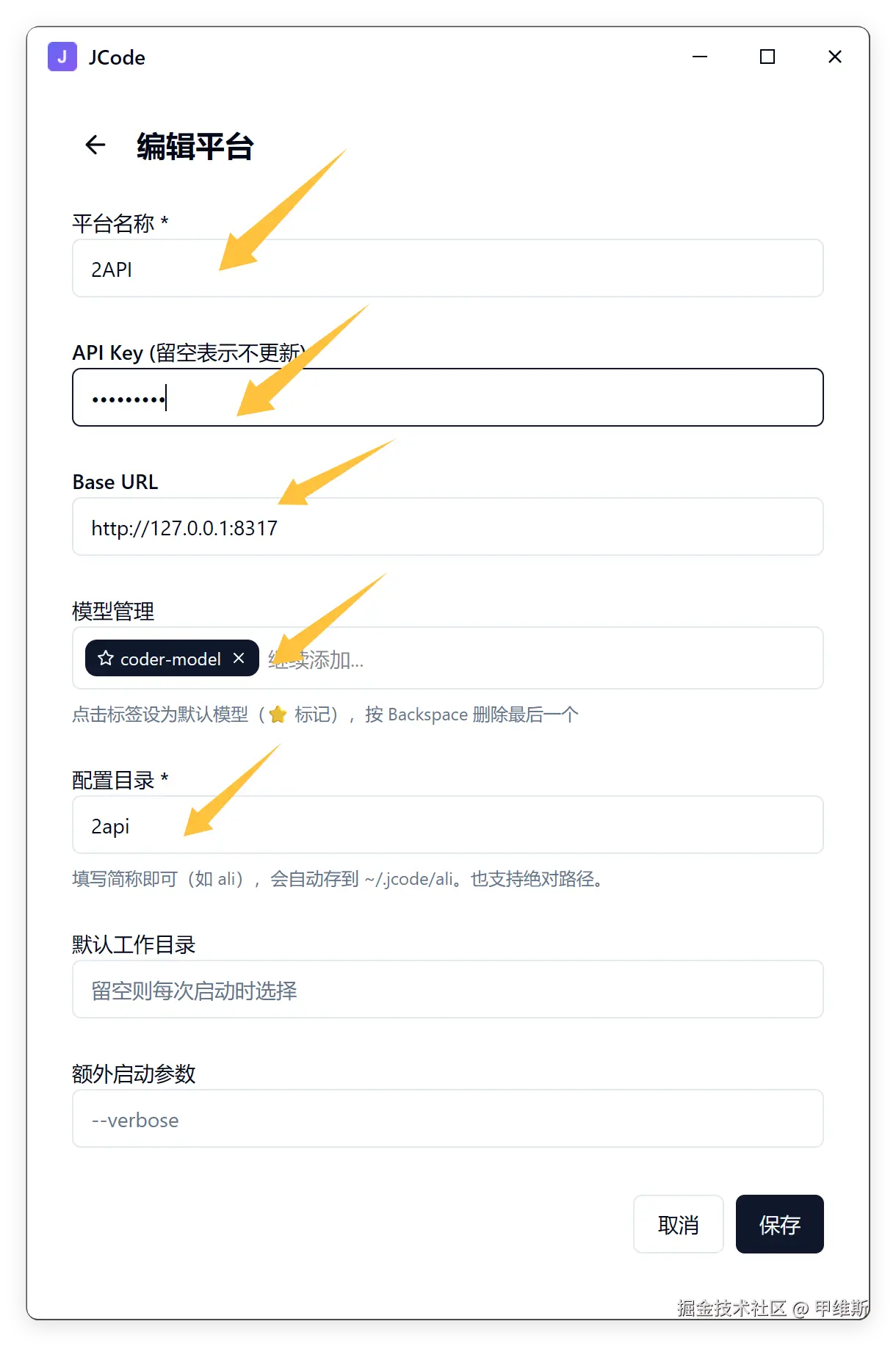The height and width of the screenshot is (1346, 896).
Task: Focus the 额外启动参数 field with --verbose placeholder
Action: tap(448, 1118)
